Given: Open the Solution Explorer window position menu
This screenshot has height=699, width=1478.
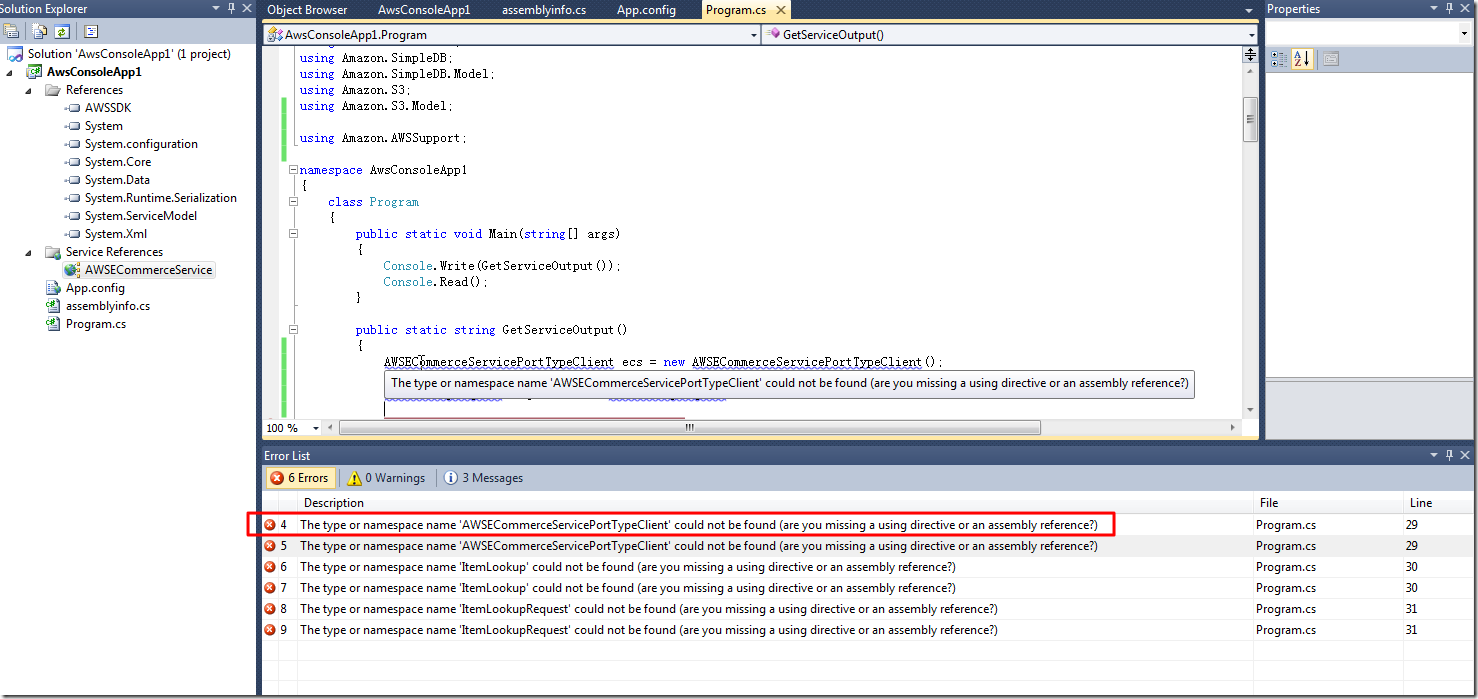Looking at the screenshot, I should coord(217,9).
